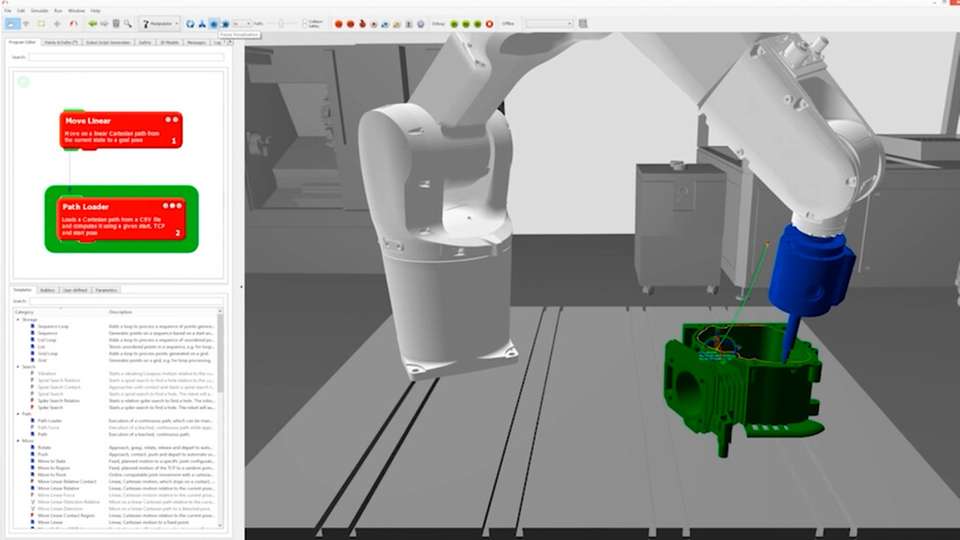The width and height of the screenshot is (960, 540).
Task: Click the Path slider in toolbar
Action: pos(282,24)
